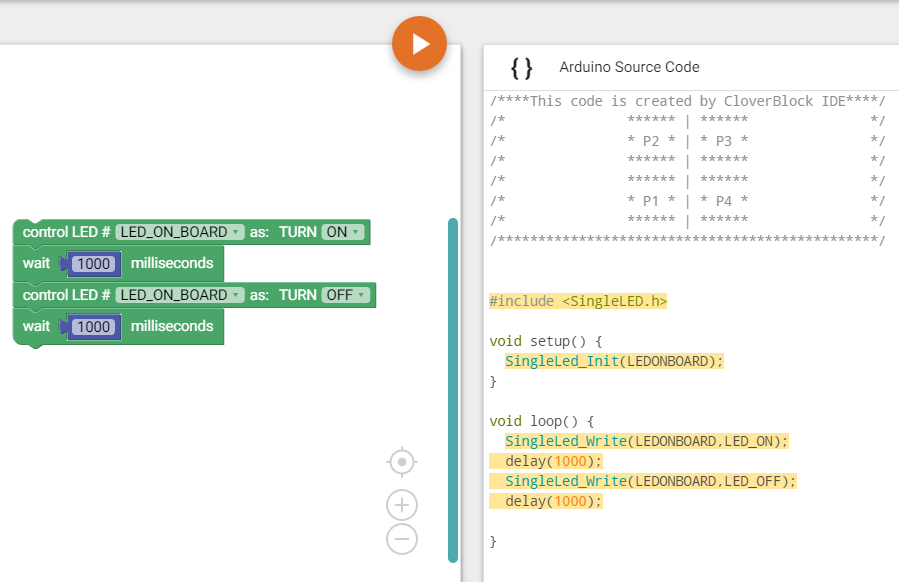Click the orange run/play button
Image resolution: width=899 pixels, height=582 pixels.
pos(419,44)
